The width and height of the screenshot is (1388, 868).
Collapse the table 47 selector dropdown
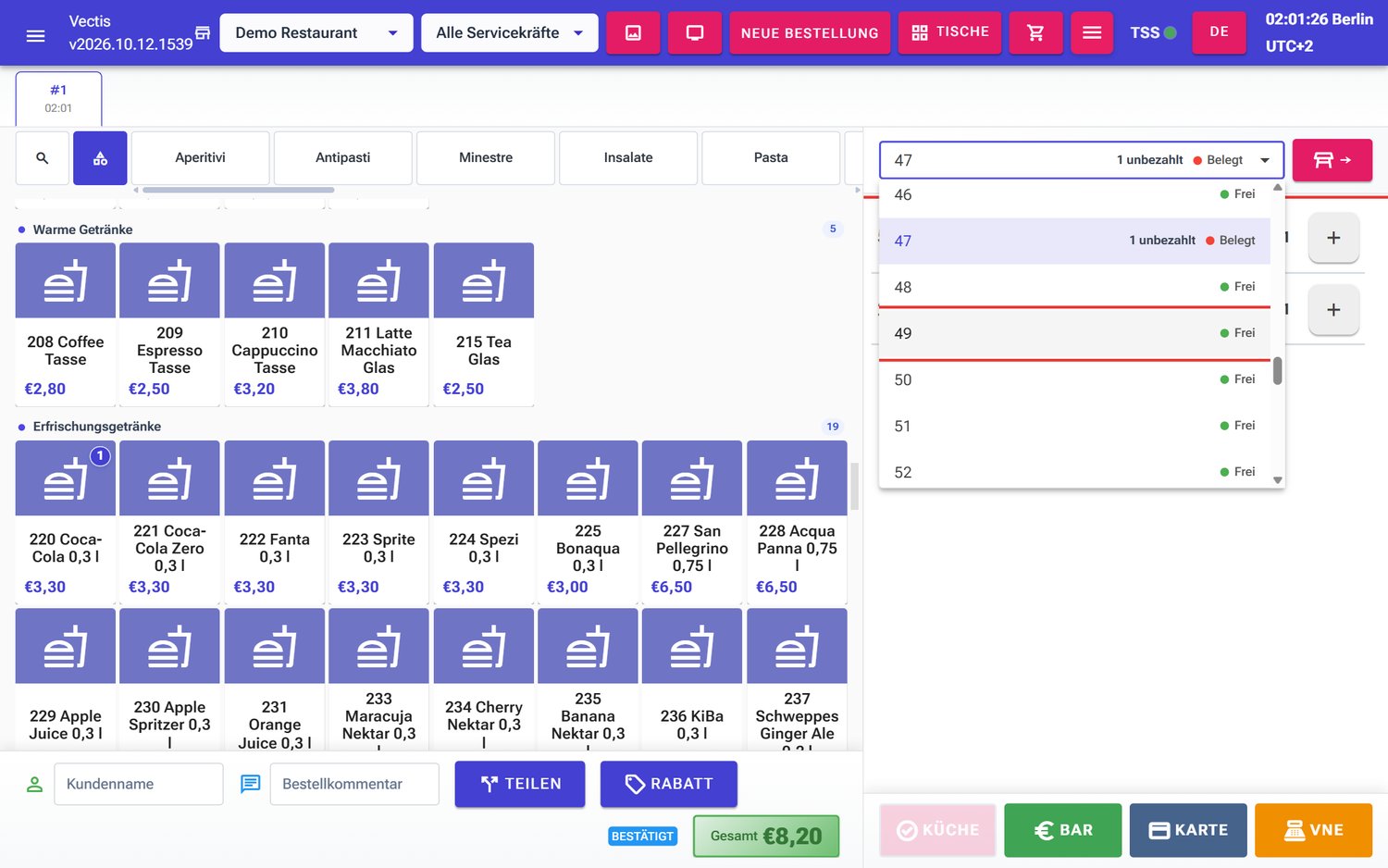point(1081,160)
